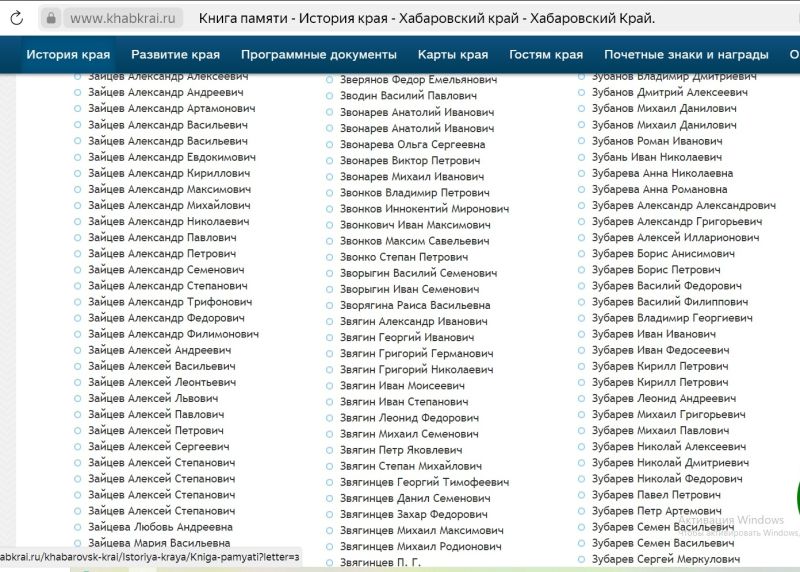Open the Почетные знаки и награды menu

click(x=686, y=55)
